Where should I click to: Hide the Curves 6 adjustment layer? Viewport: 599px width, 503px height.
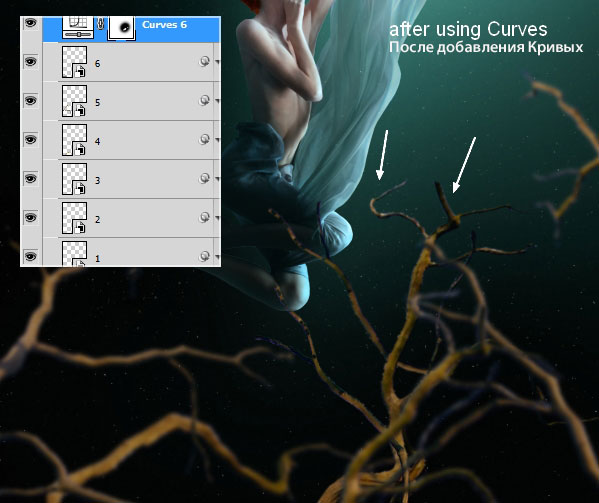31,23
